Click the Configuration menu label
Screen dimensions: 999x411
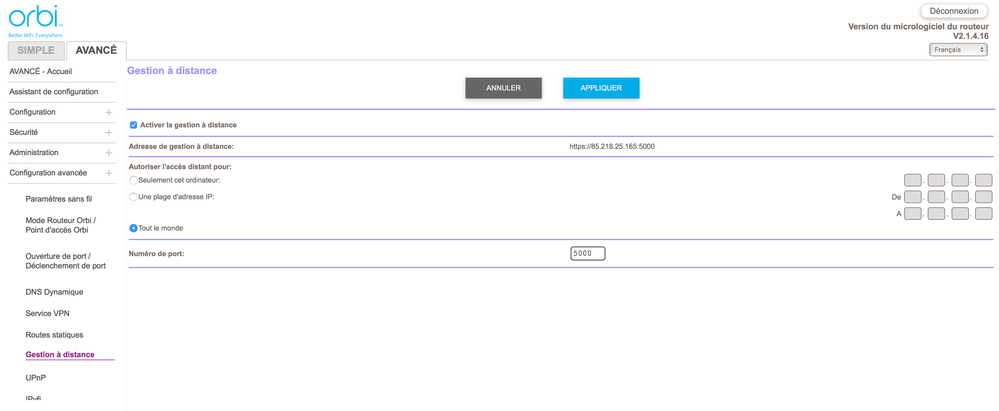point(32,112)
